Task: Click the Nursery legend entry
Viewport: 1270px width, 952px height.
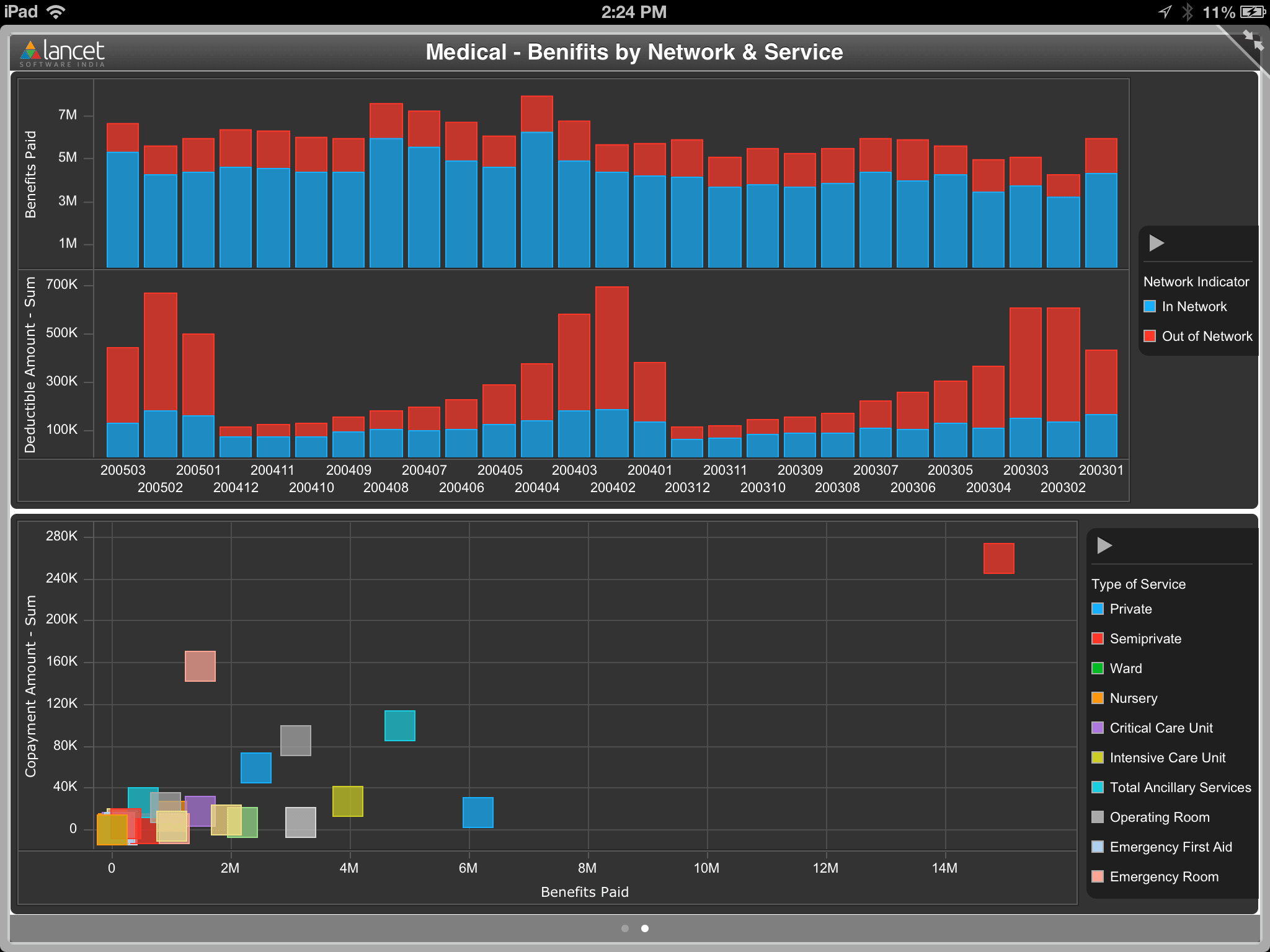Action: click(x=1133, y=698)
